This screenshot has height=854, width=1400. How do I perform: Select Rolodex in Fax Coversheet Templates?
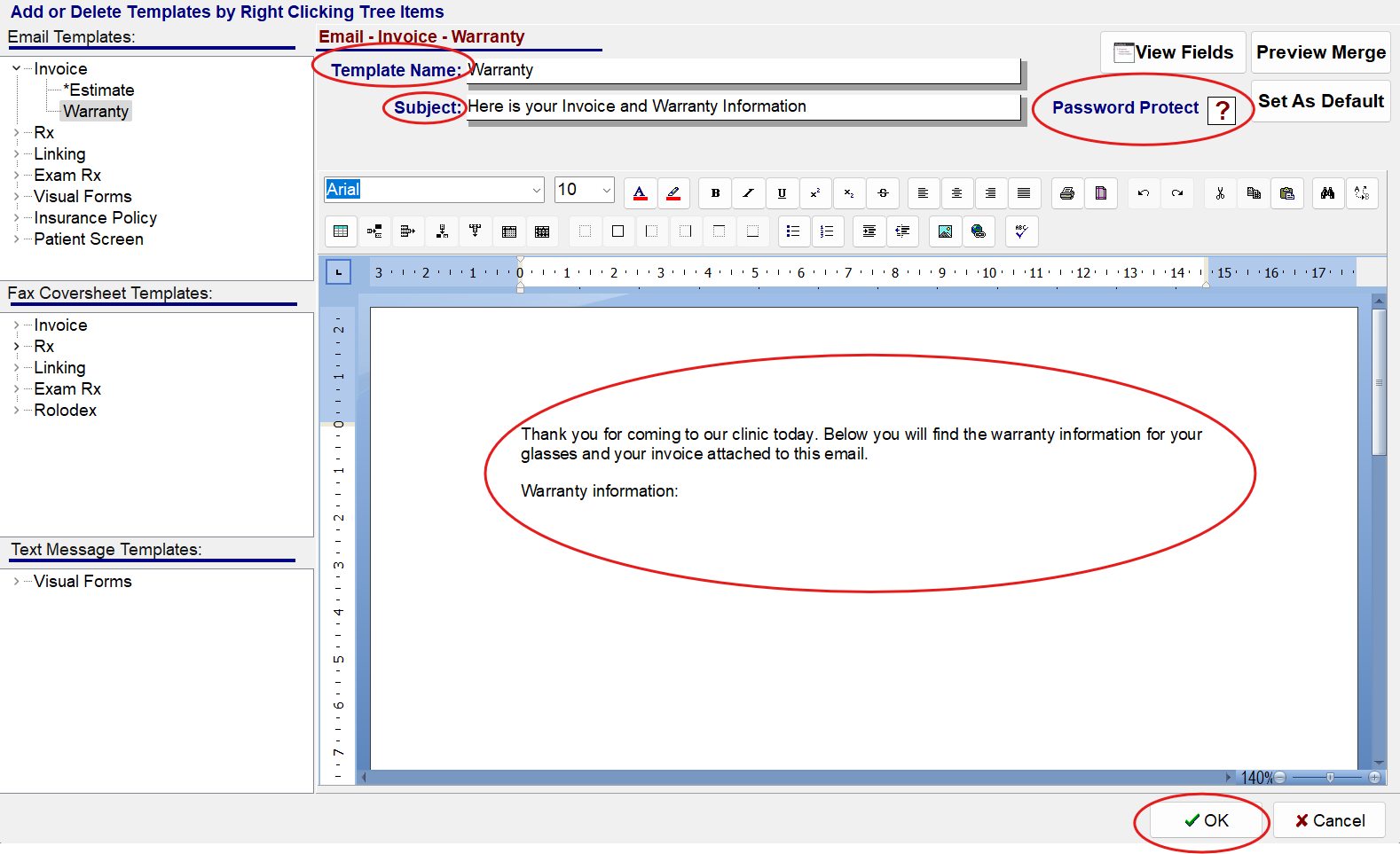pos(65,411)
